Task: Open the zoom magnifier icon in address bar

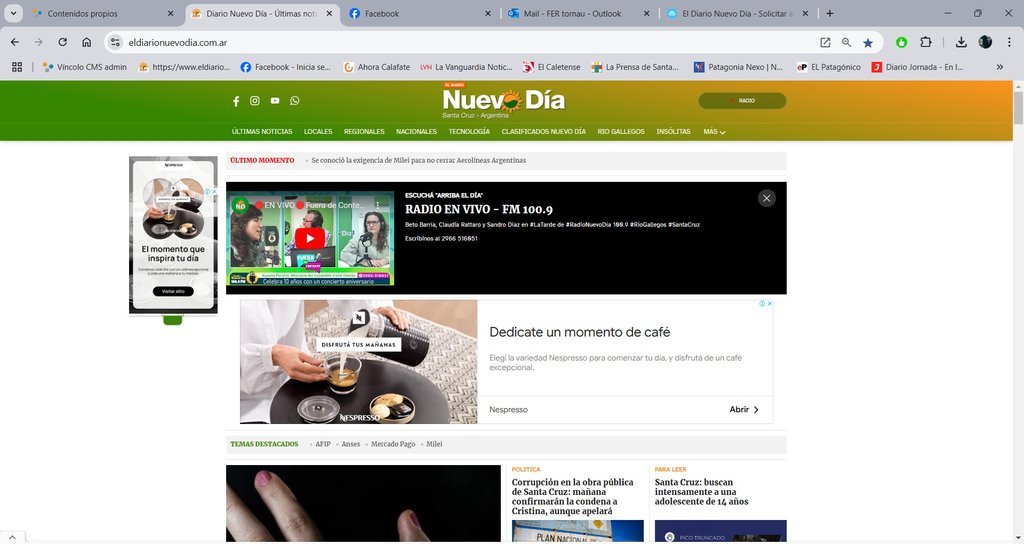Action: (x=846, y=42)
